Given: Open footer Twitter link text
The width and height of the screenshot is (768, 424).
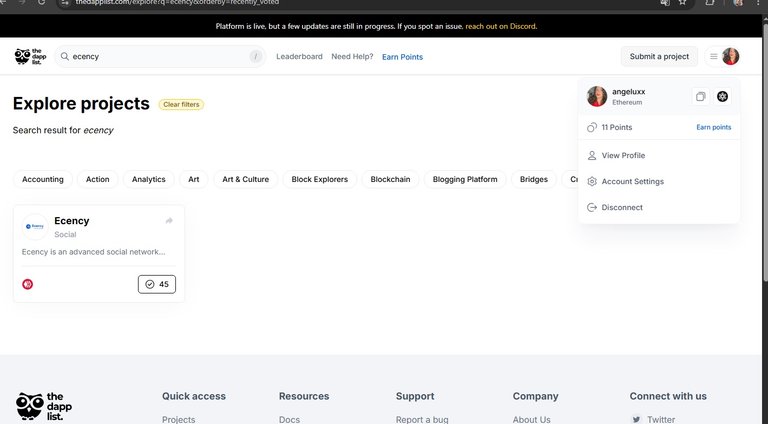Looking at the screenshot, I should coord(661,420).
